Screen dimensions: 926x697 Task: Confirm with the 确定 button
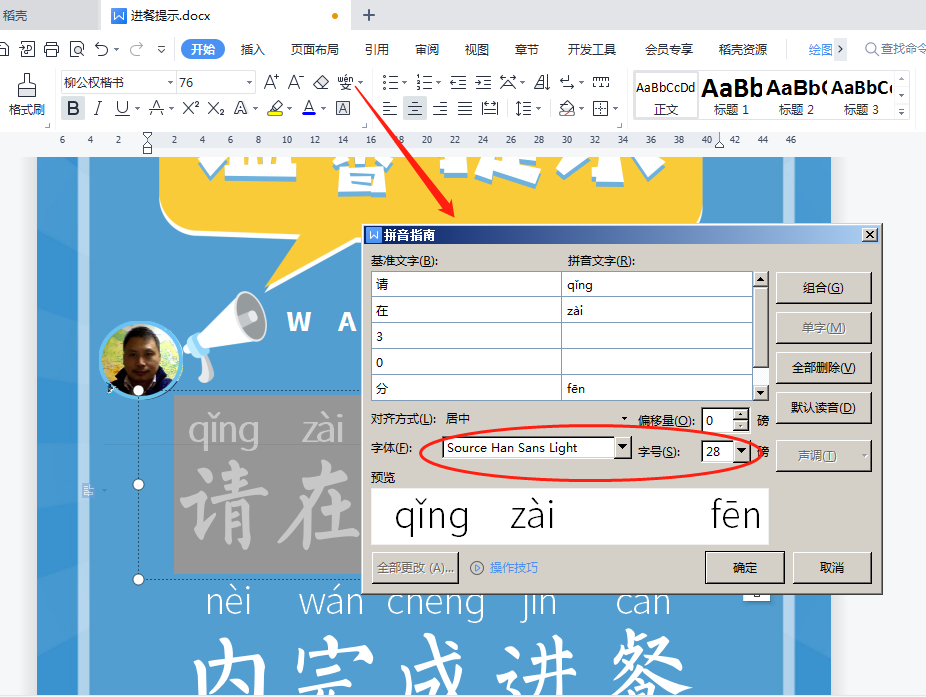(745, 568)
